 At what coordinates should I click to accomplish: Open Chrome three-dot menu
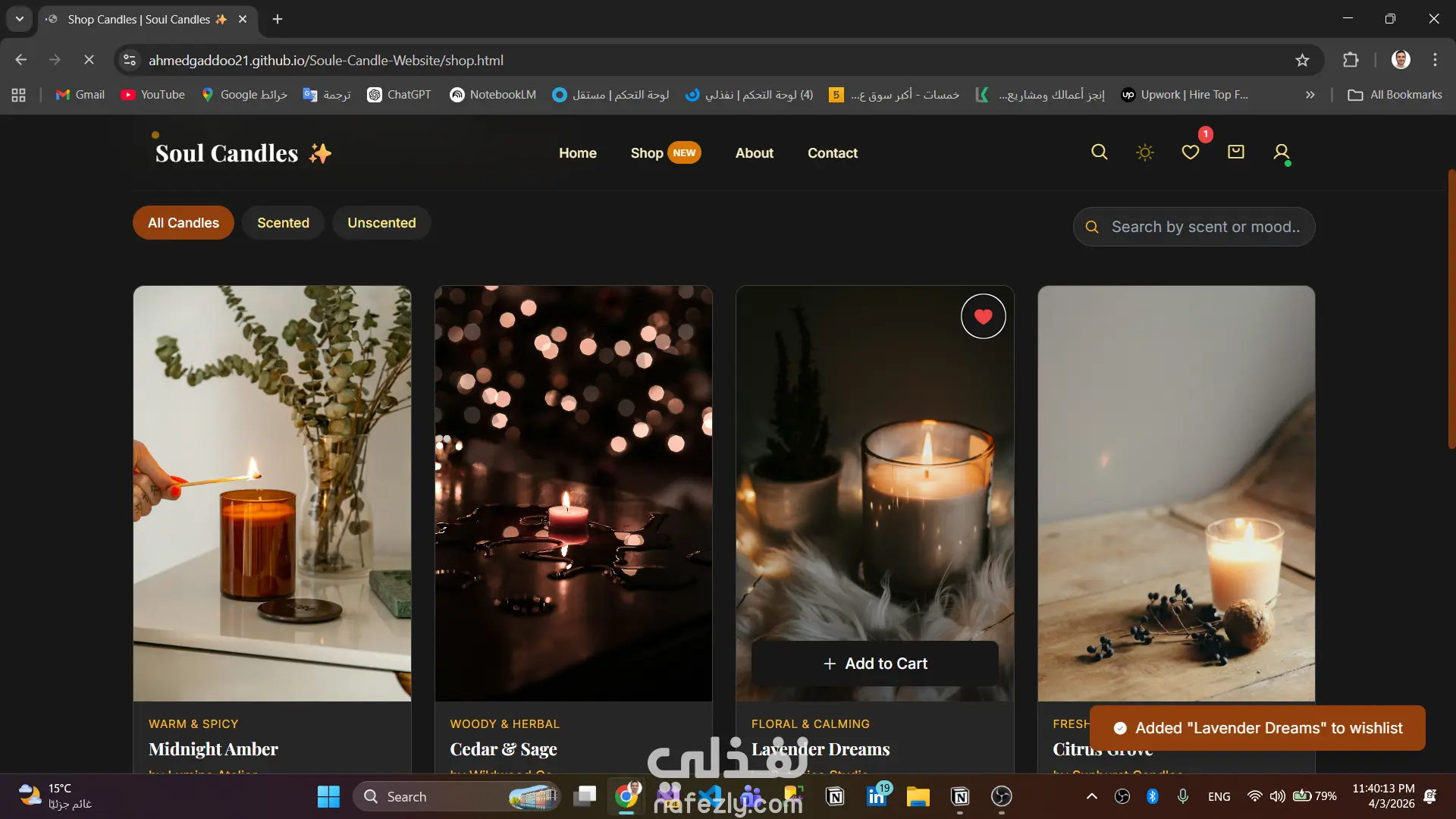pos(1435,60)
